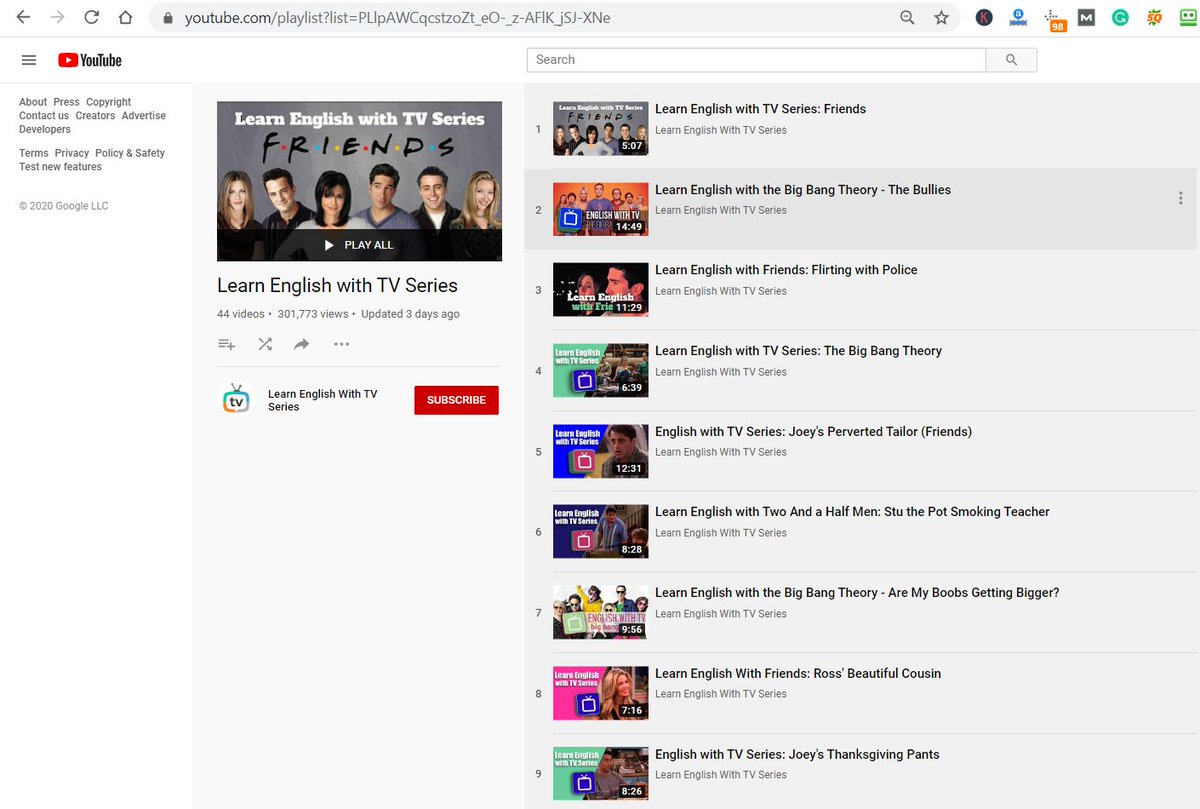Viewport: 1200px width, 809px height.
Task: Open 'TV Series: The Big Bang Theory' title
Action: click(x=798, y=351)
